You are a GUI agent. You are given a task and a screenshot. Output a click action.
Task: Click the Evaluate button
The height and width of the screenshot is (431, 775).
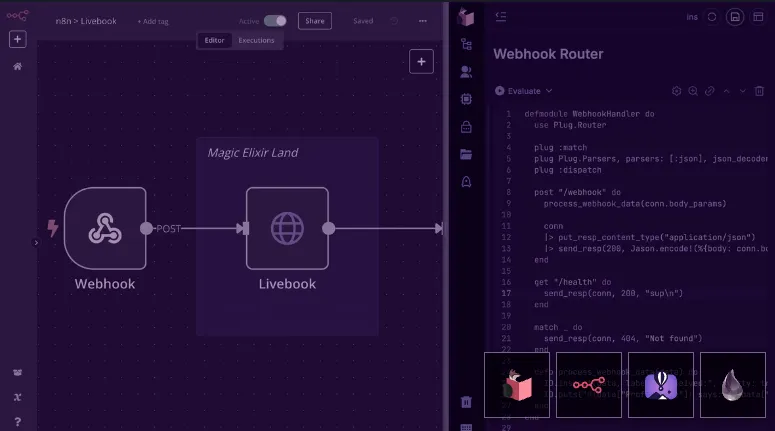click(518, 91)
